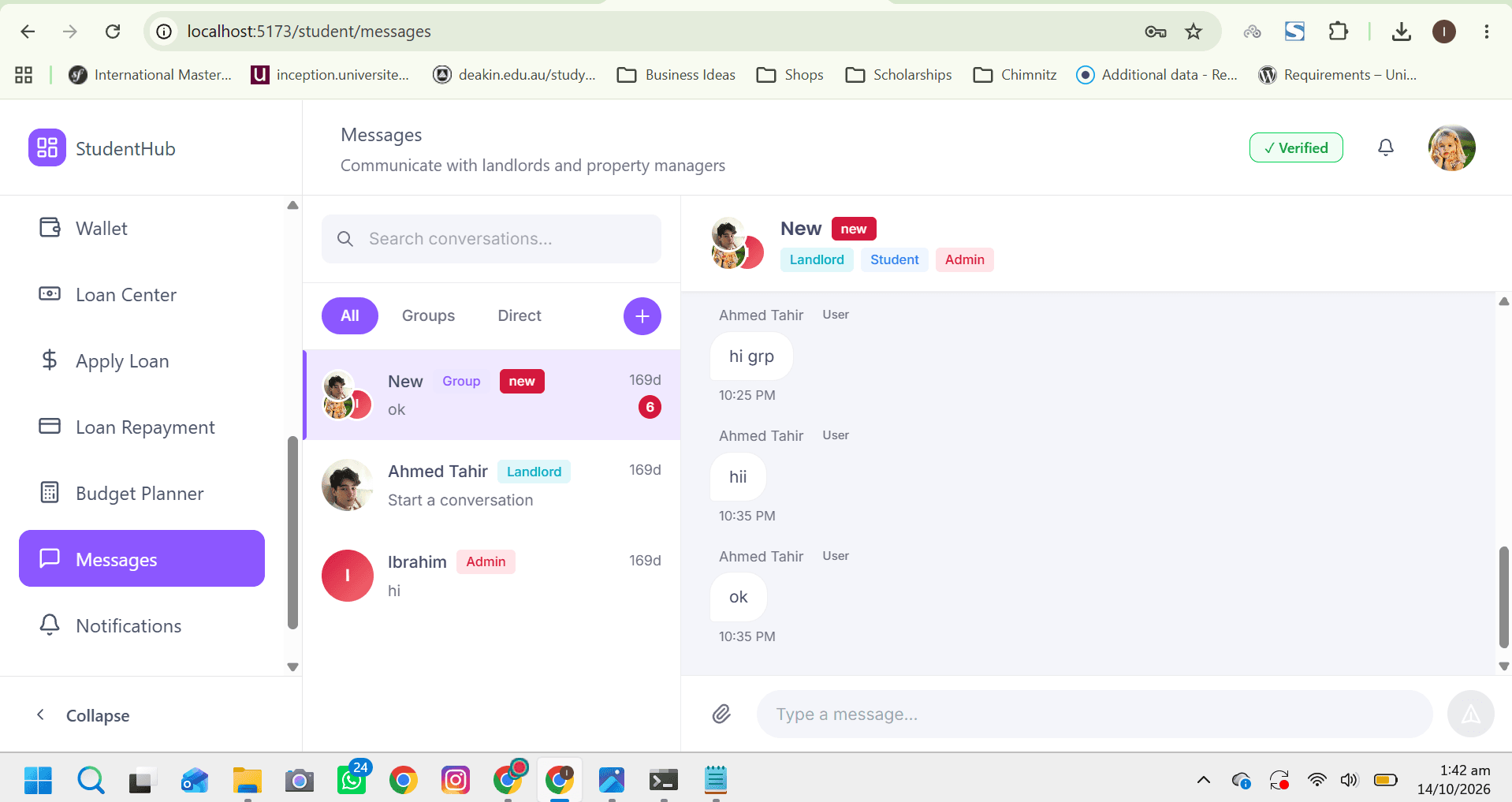Click the 'hi grp' message bubble

751,356
